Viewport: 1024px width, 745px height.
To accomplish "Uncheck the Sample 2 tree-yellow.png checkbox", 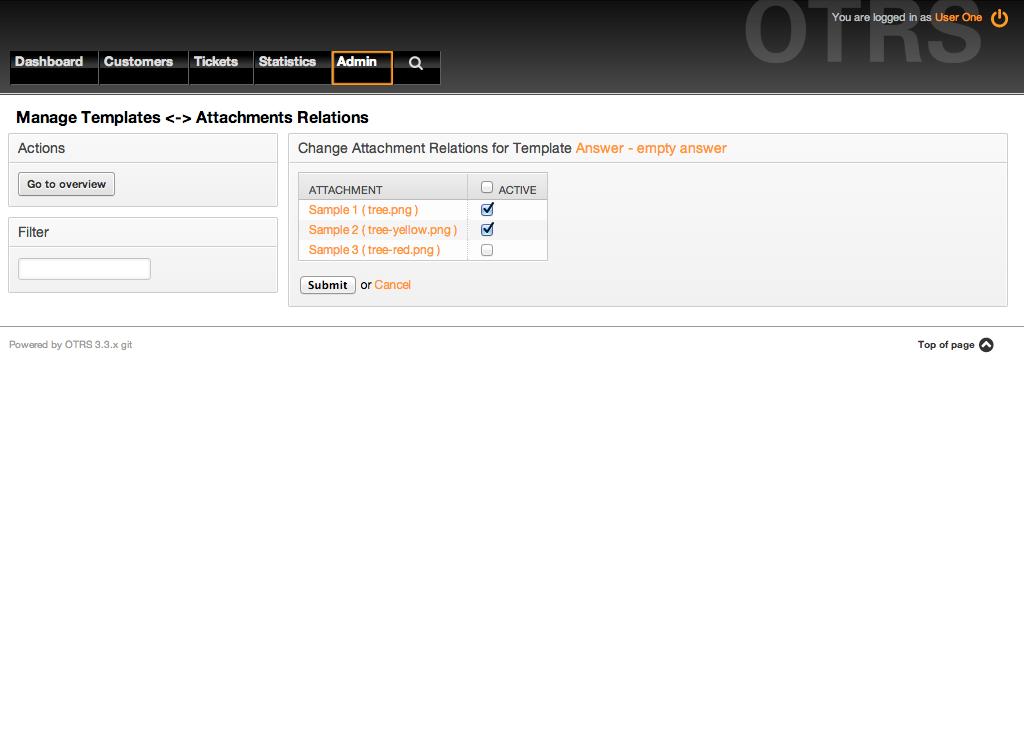I will click(488, 230).
